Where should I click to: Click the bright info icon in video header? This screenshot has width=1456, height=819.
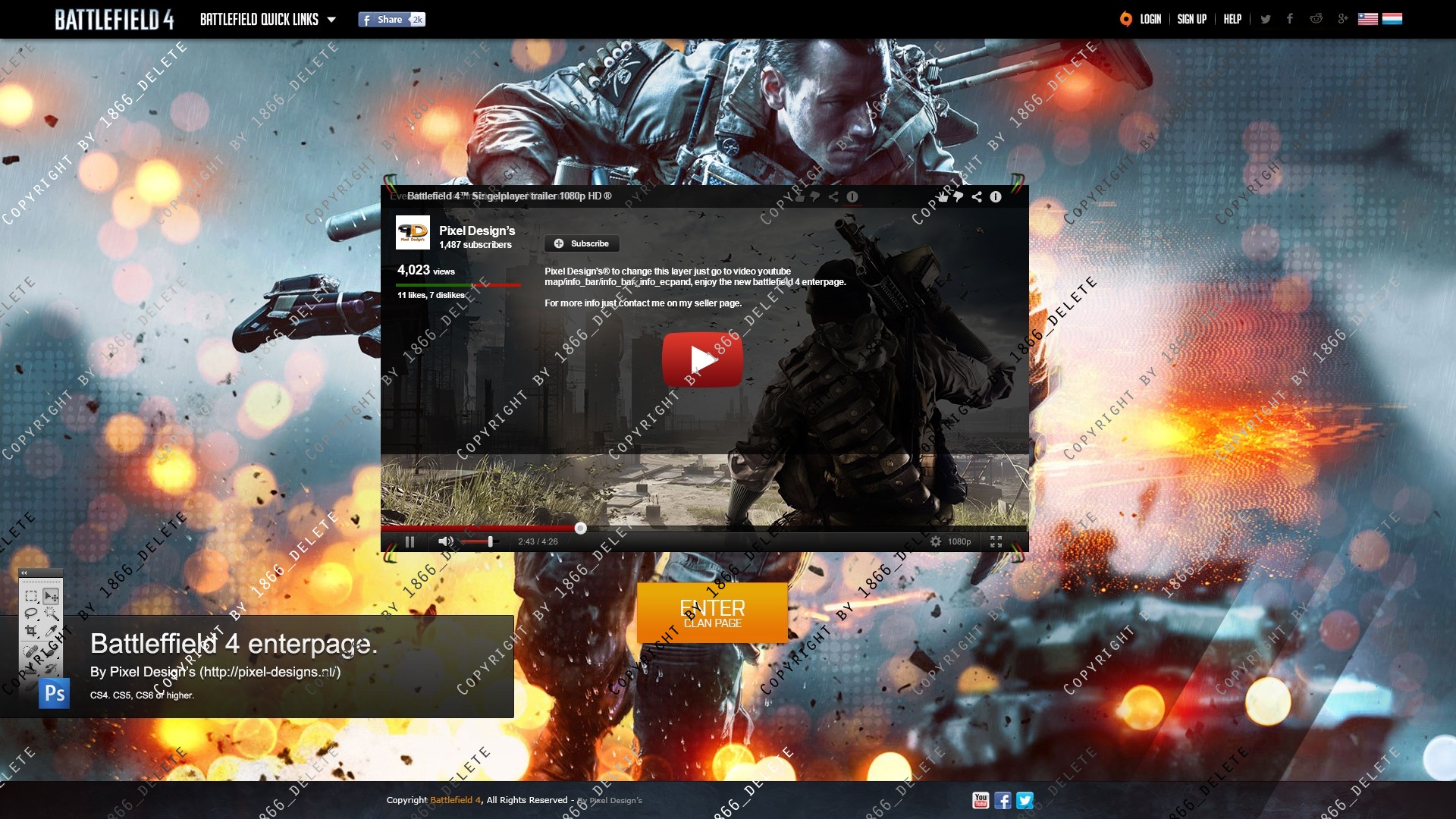(996, 196)
